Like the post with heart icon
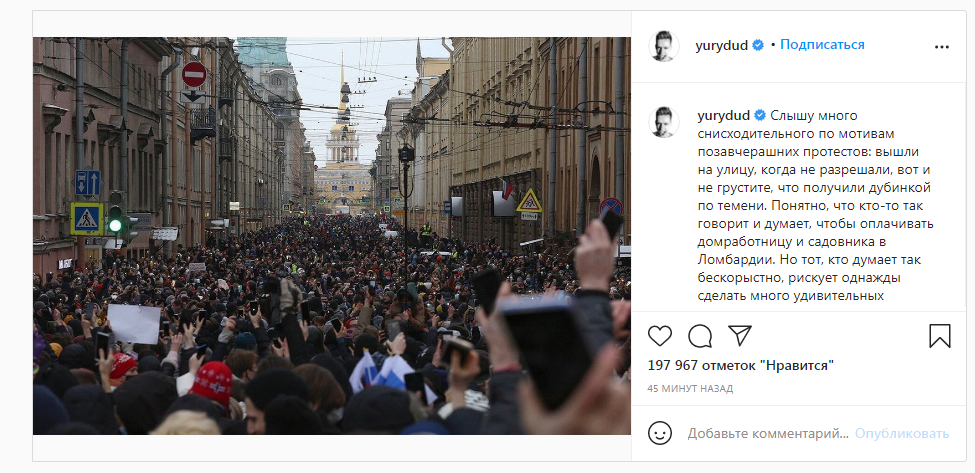 [660, 336]
